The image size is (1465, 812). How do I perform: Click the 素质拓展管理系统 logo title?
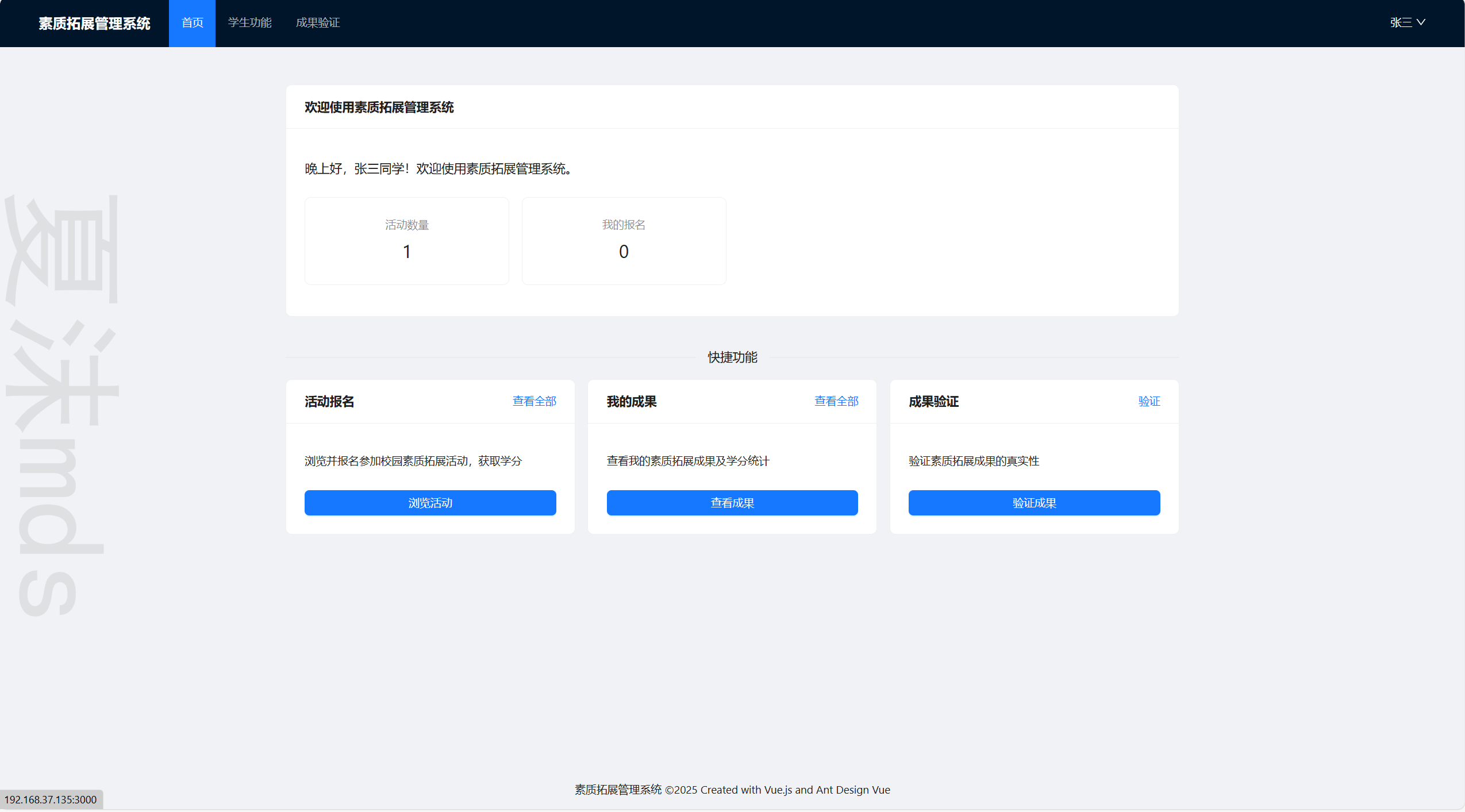click(94, 23)
